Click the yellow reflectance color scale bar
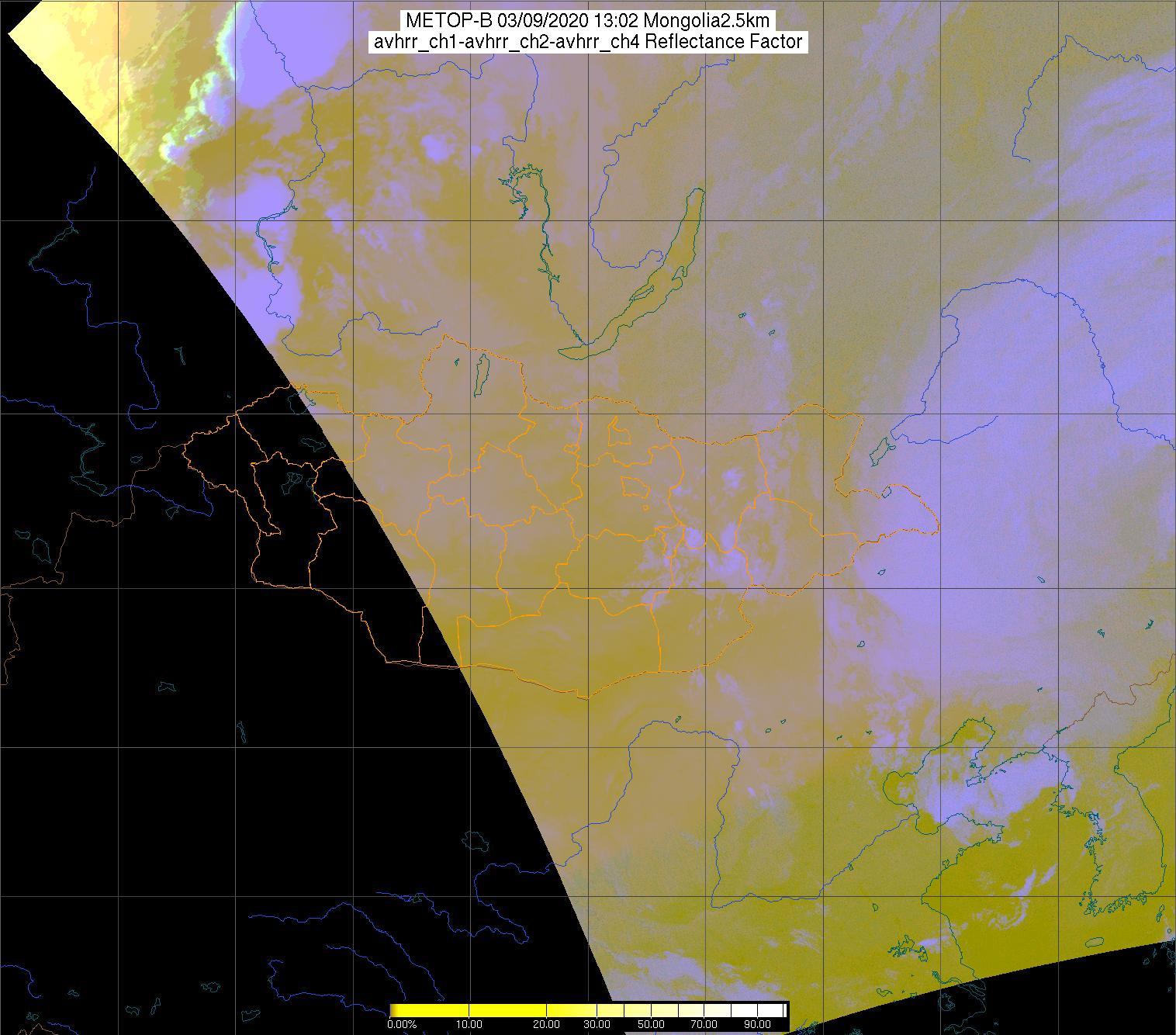1176x1035 pixels. (x=589, y=1010)
